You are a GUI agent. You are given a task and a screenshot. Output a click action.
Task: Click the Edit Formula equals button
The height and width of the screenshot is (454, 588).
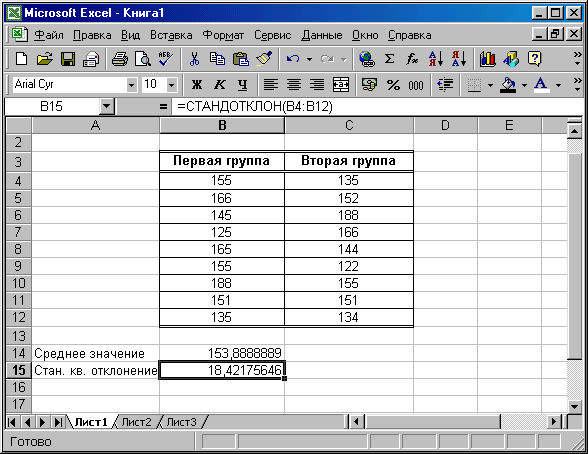pos(163,107)
